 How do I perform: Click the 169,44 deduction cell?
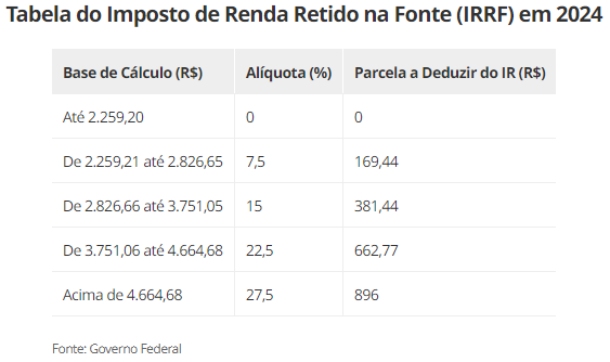449,161
